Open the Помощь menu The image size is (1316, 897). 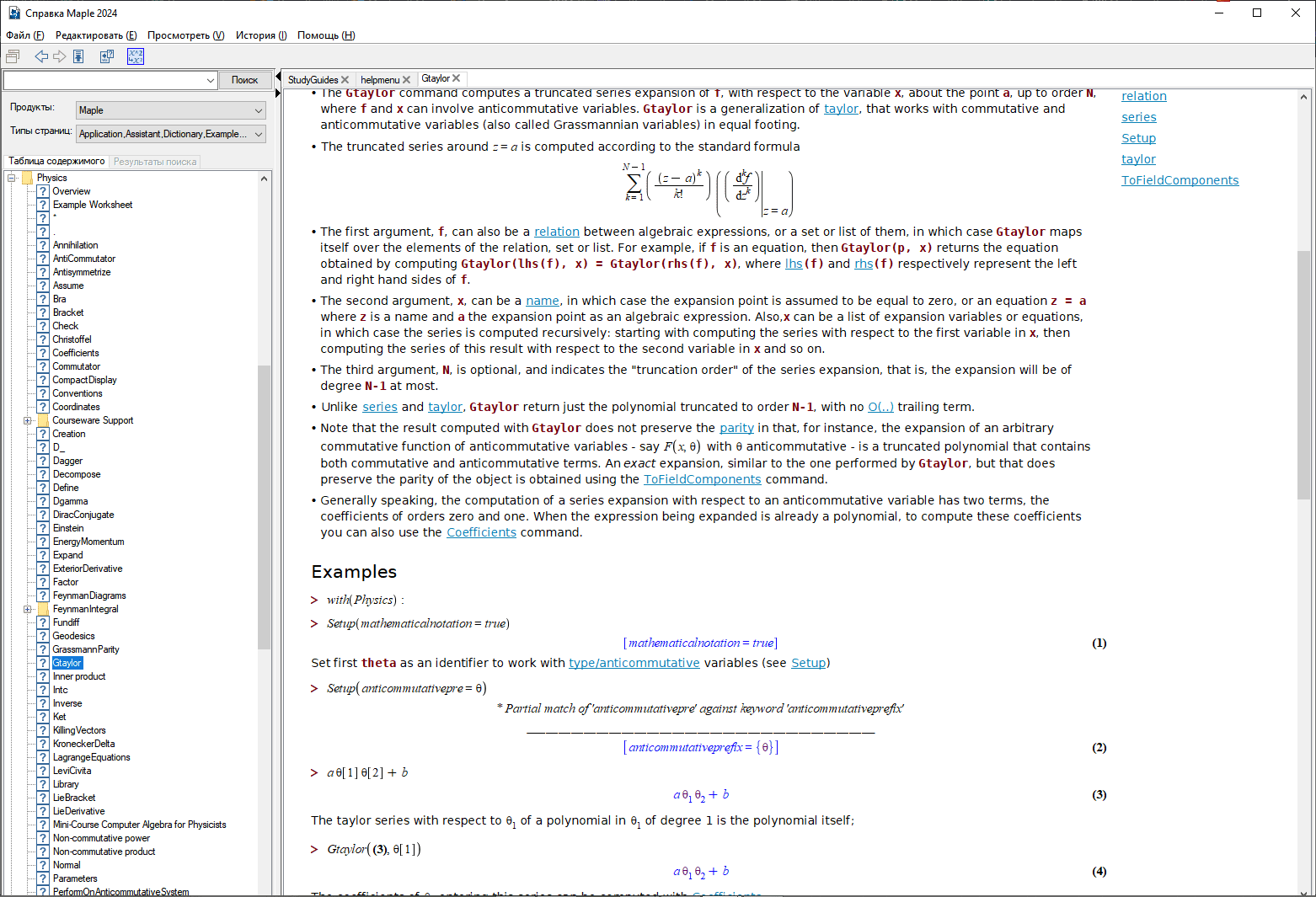tap(326, 35)
